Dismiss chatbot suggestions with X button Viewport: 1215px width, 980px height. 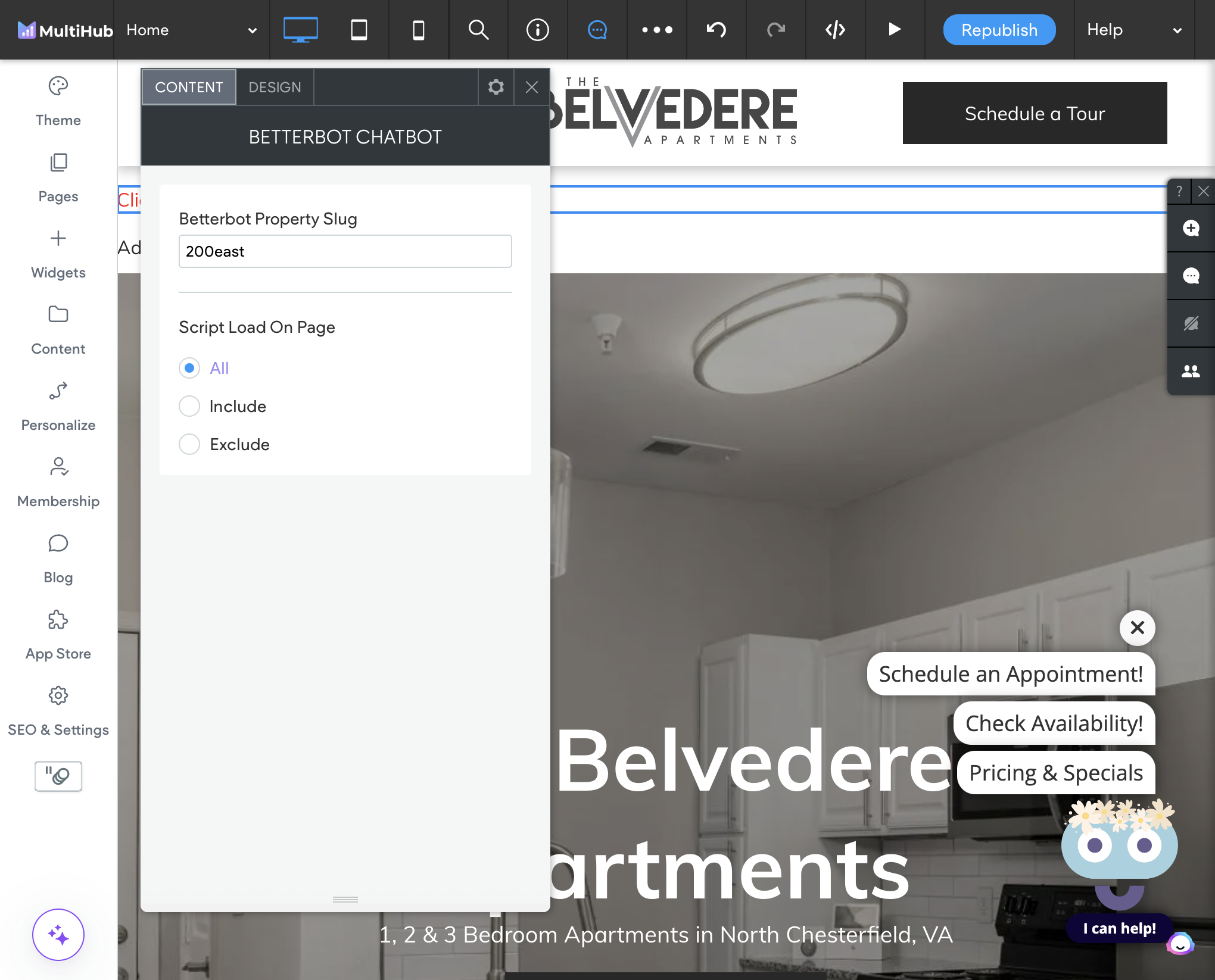pos(1137,628)
